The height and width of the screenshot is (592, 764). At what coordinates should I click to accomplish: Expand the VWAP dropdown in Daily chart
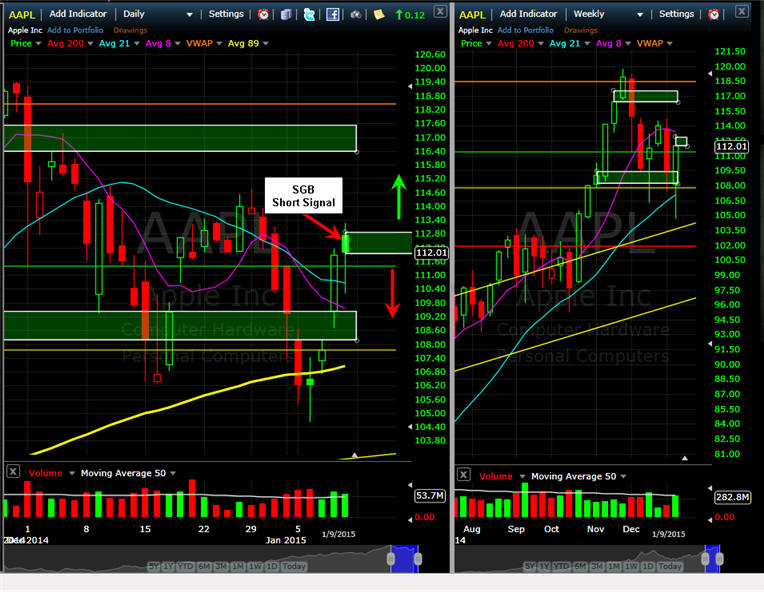tap(220, 44)
